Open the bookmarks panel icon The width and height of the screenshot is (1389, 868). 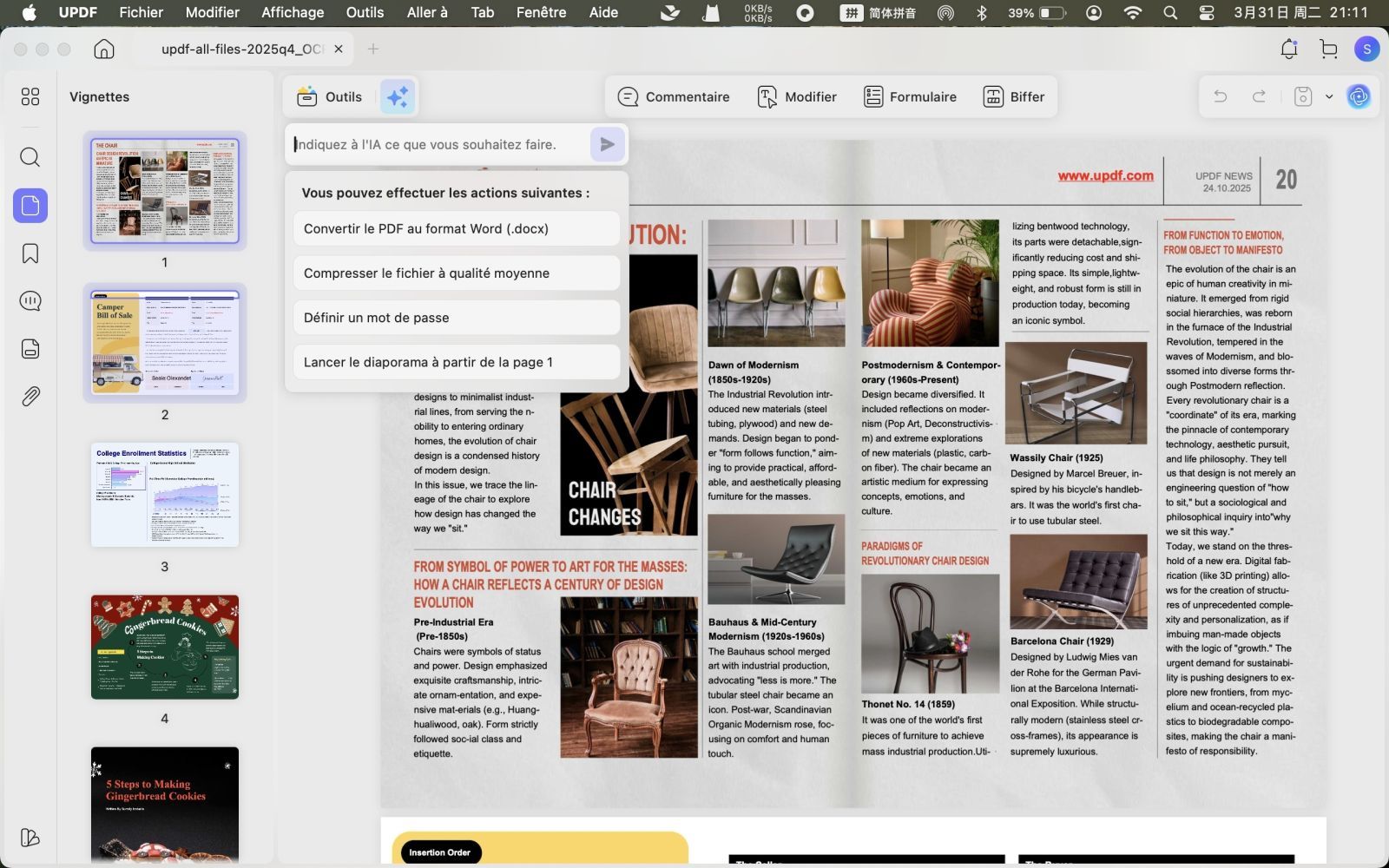pyautogui.click(x=30, y=253)
